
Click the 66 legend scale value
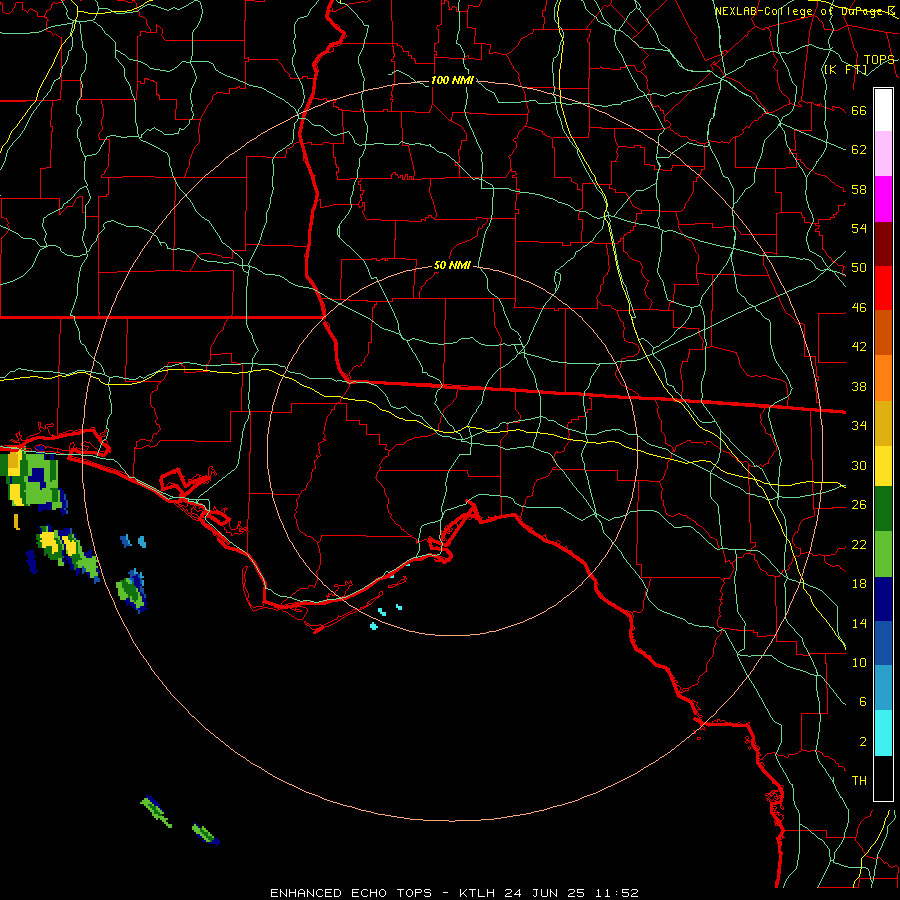click(x=859, y=110)
